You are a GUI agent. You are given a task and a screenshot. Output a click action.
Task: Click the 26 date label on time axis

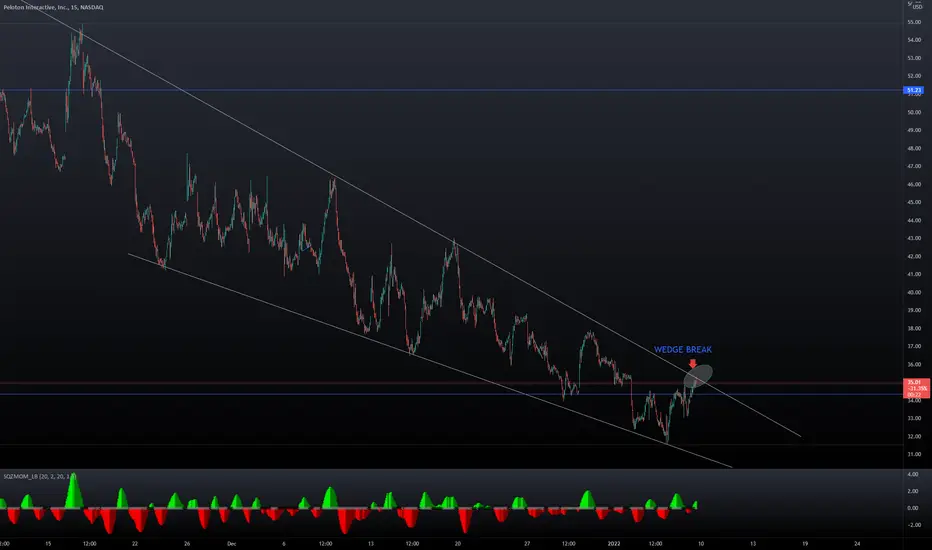(x=187, y=543)
